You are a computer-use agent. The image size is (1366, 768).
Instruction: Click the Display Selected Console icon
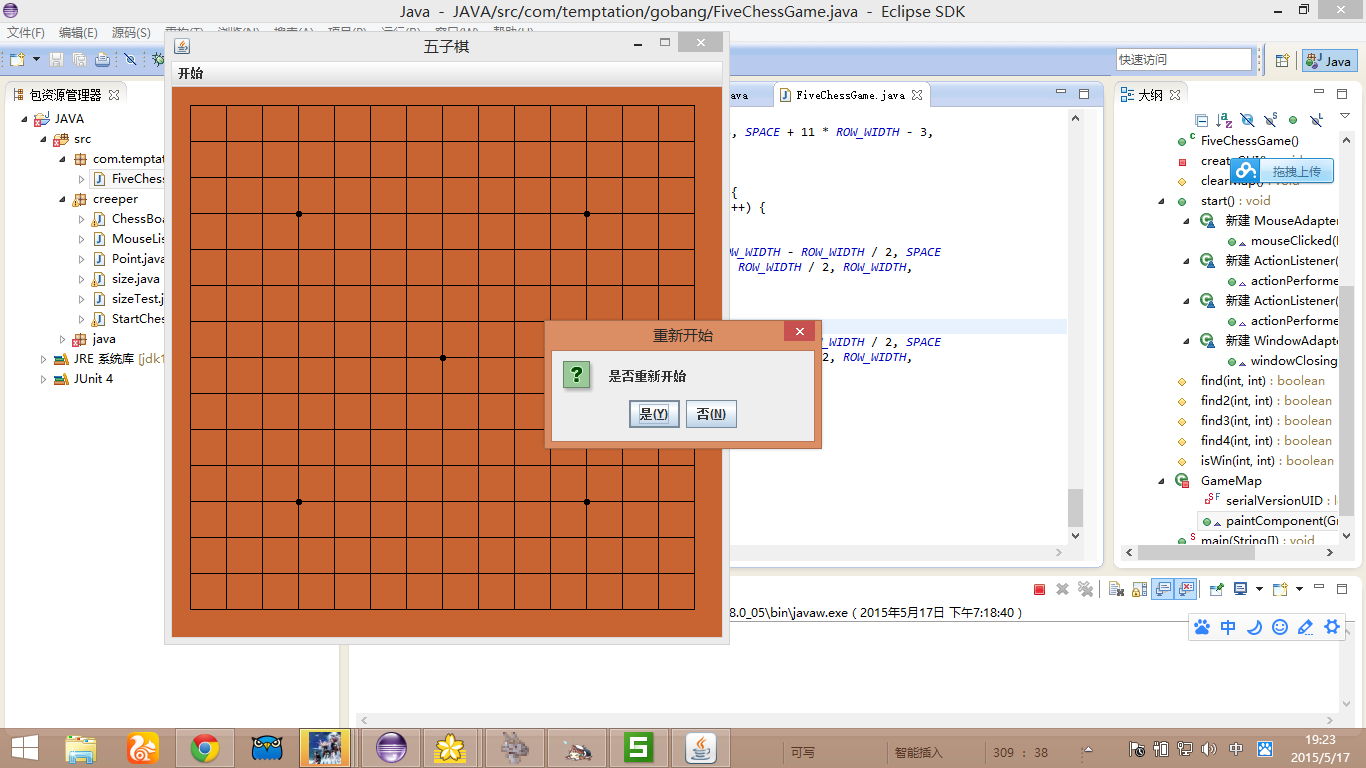pos(1241,590)
